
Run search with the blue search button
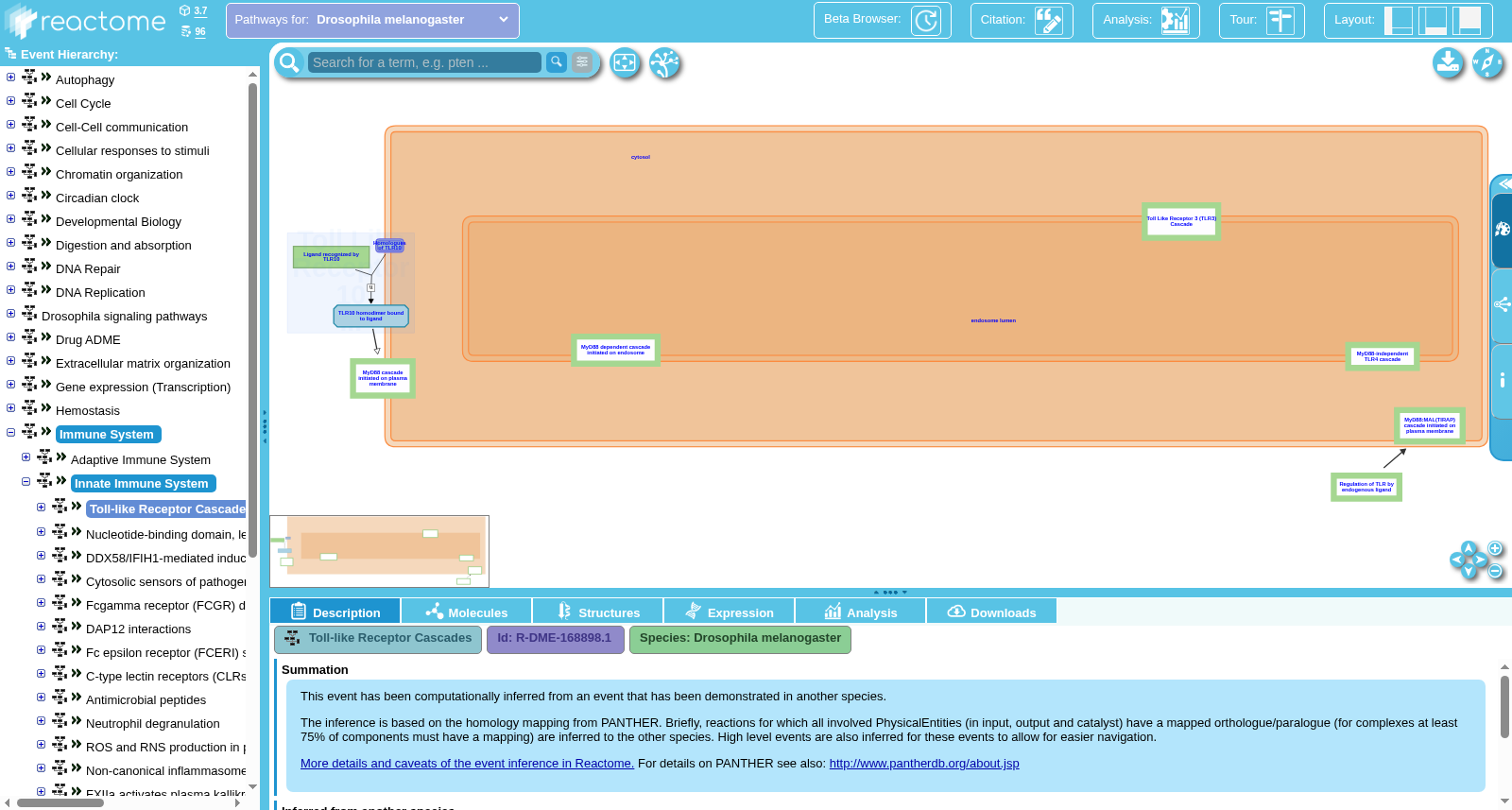[557, 61]
